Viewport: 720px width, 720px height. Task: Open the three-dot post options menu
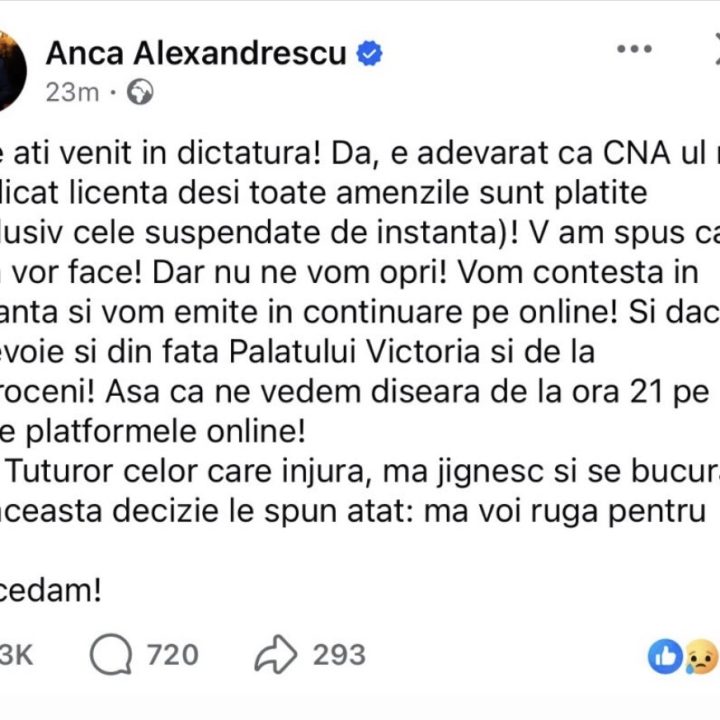[636, 50]
